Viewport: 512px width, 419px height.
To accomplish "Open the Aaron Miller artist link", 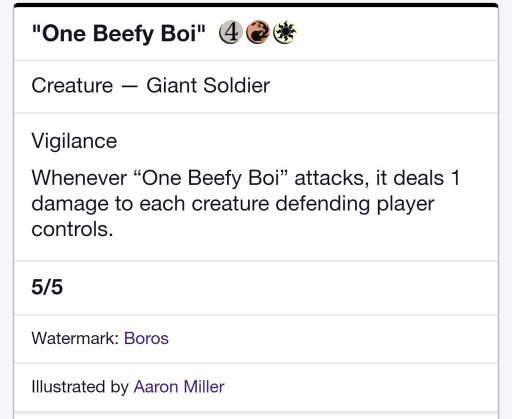I will point(179,387).
